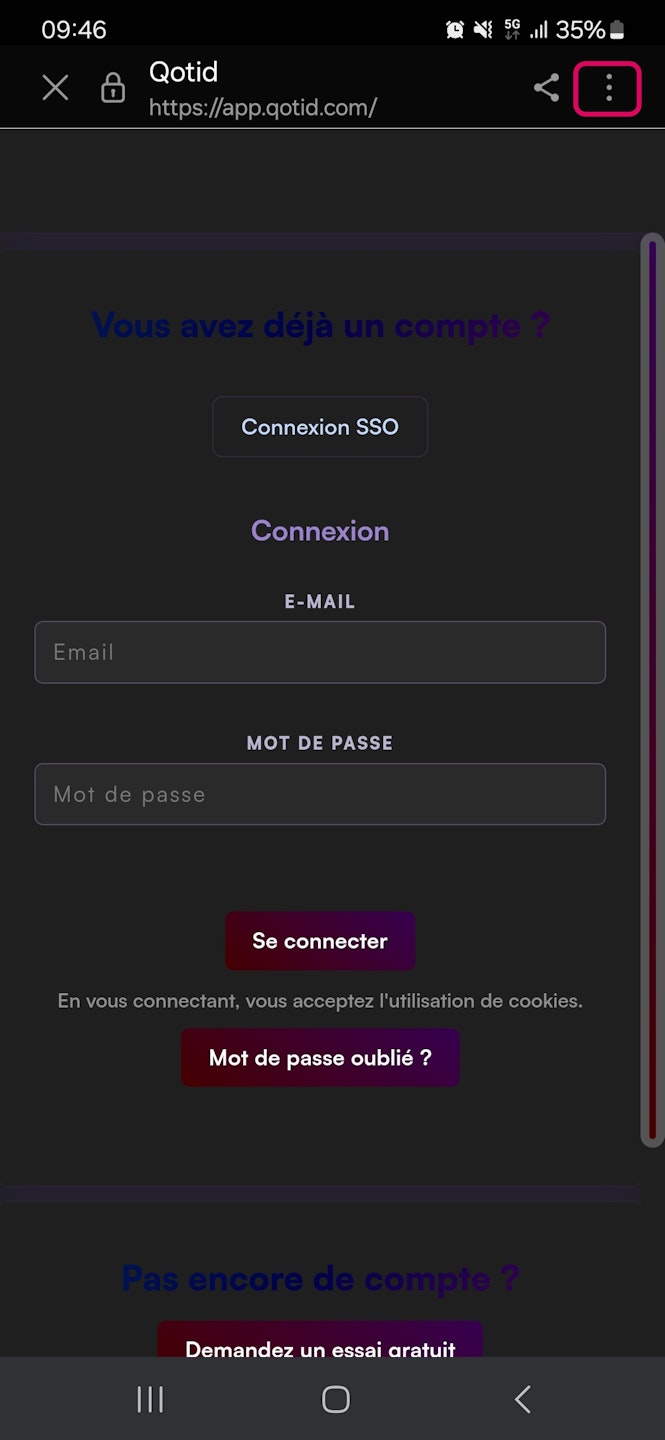Viewport: 665px width, 1440px height.
Task: Tap the alarm icon in status bar
Action: click(455, 30)
